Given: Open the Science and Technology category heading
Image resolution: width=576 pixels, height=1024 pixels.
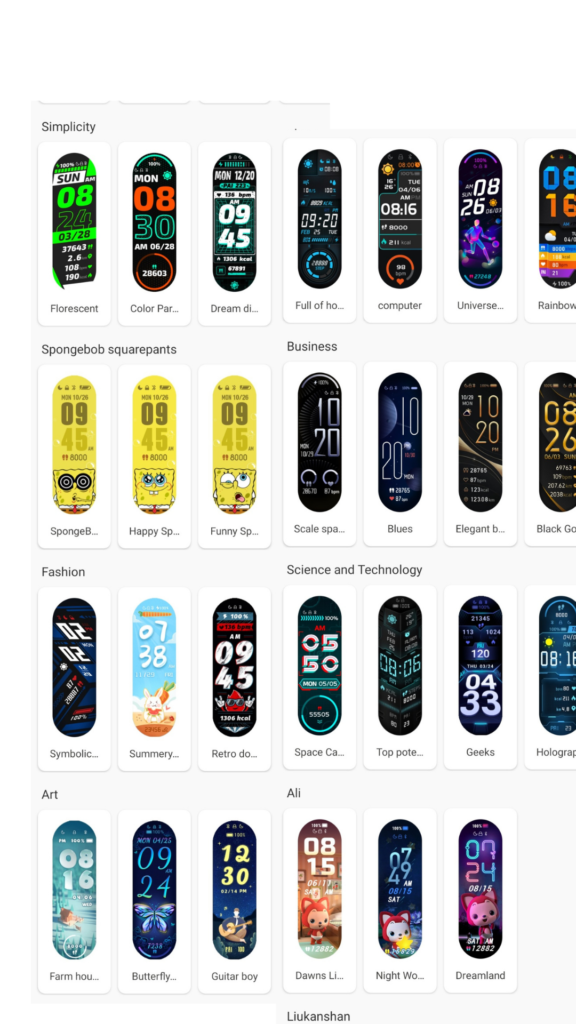Looking at the screenshot, I should (x=355, y=569).
